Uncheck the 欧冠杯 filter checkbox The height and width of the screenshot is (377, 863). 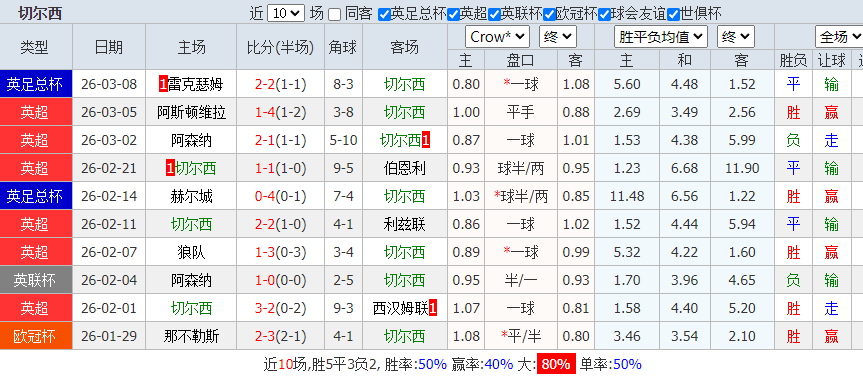[549, 14]
